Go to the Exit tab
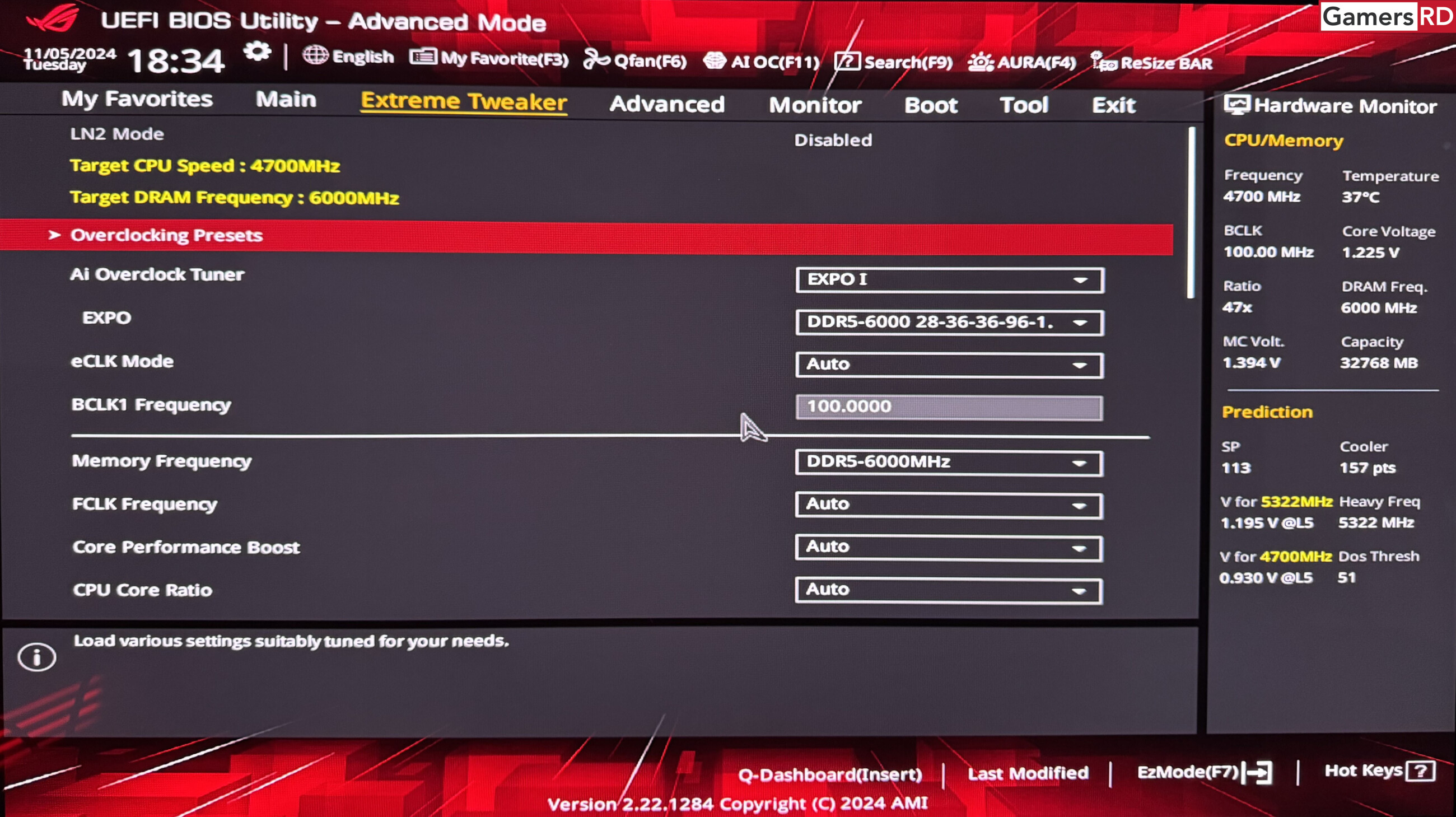 [x=1113, y=105]
